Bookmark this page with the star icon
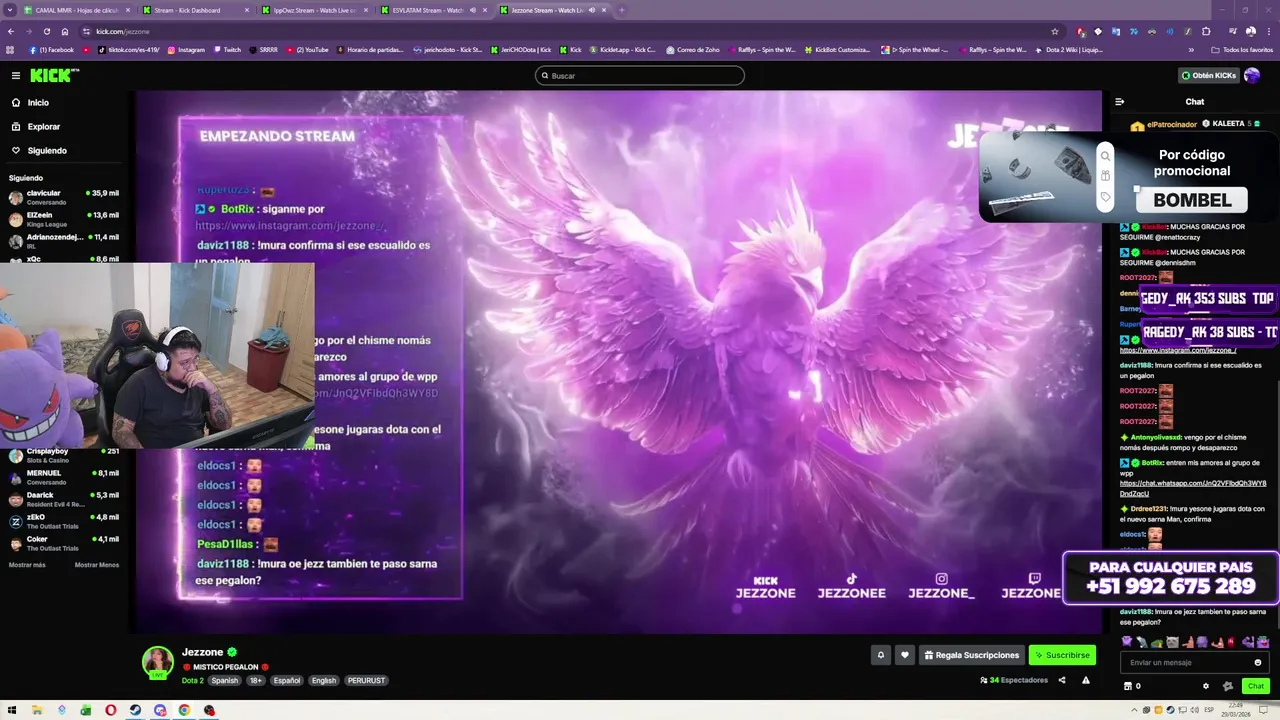 [x=1054, y=31]
